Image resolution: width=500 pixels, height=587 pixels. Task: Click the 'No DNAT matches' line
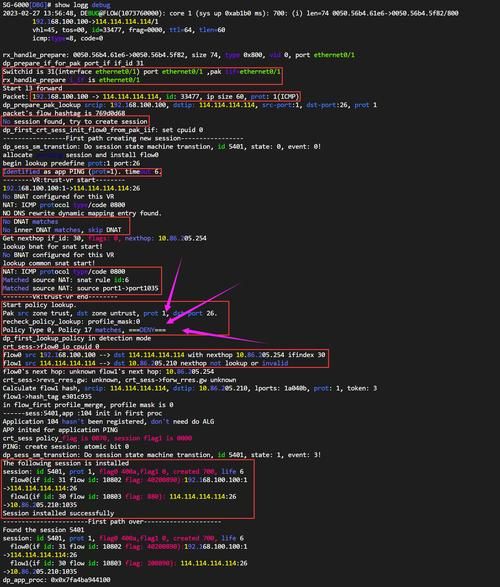30,221
